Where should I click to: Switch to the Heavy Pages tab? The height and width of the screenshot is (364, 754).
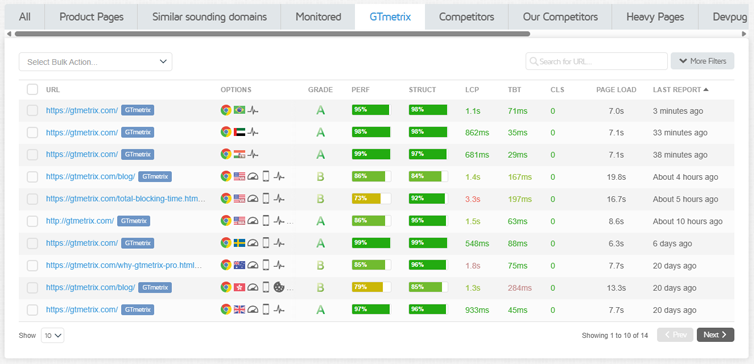655,17
